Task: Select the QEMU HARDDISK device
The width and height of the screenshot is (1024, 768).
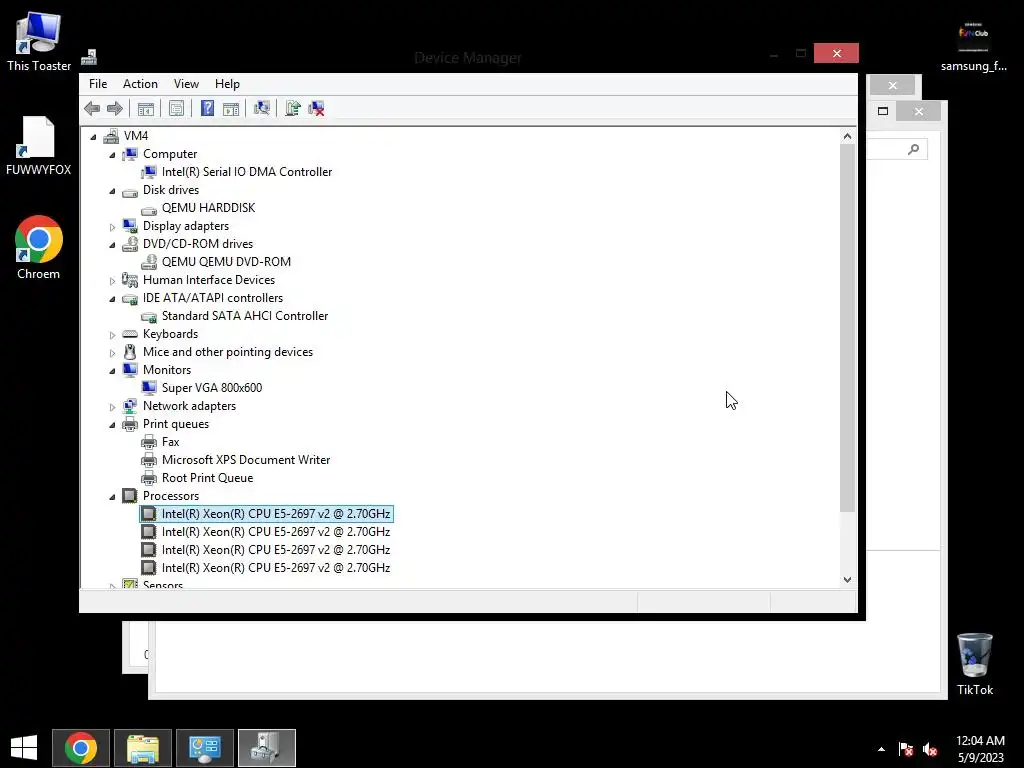Action: coord(208,208)
